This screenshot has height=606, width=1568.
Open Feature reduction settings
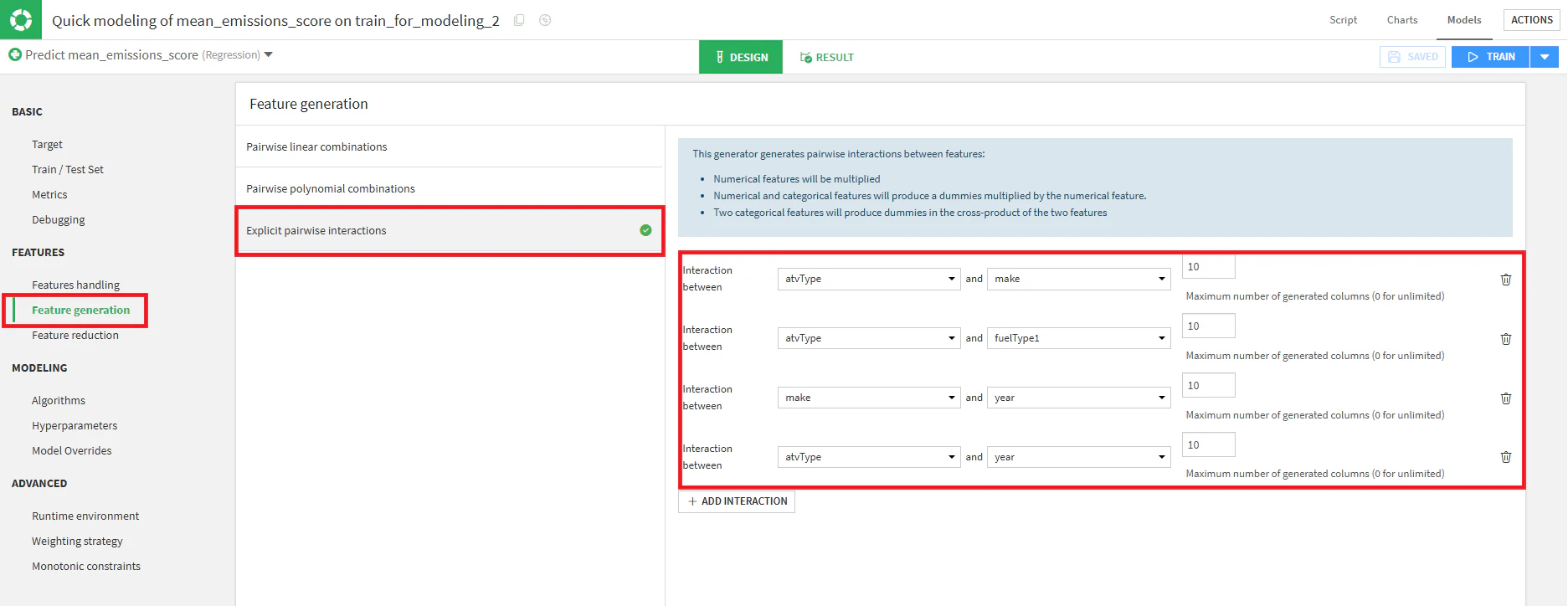(75, 336)
